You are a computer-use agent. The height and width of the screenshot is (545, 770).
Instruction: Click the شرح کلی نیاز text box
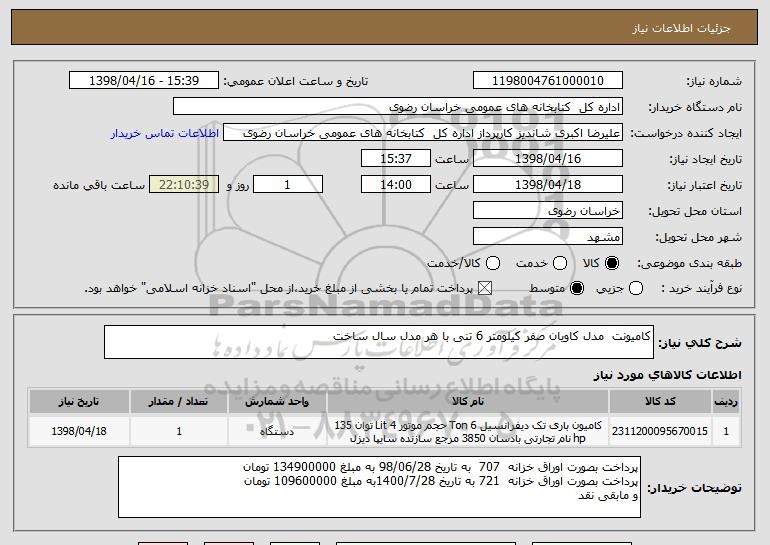(x=378, y=341)
